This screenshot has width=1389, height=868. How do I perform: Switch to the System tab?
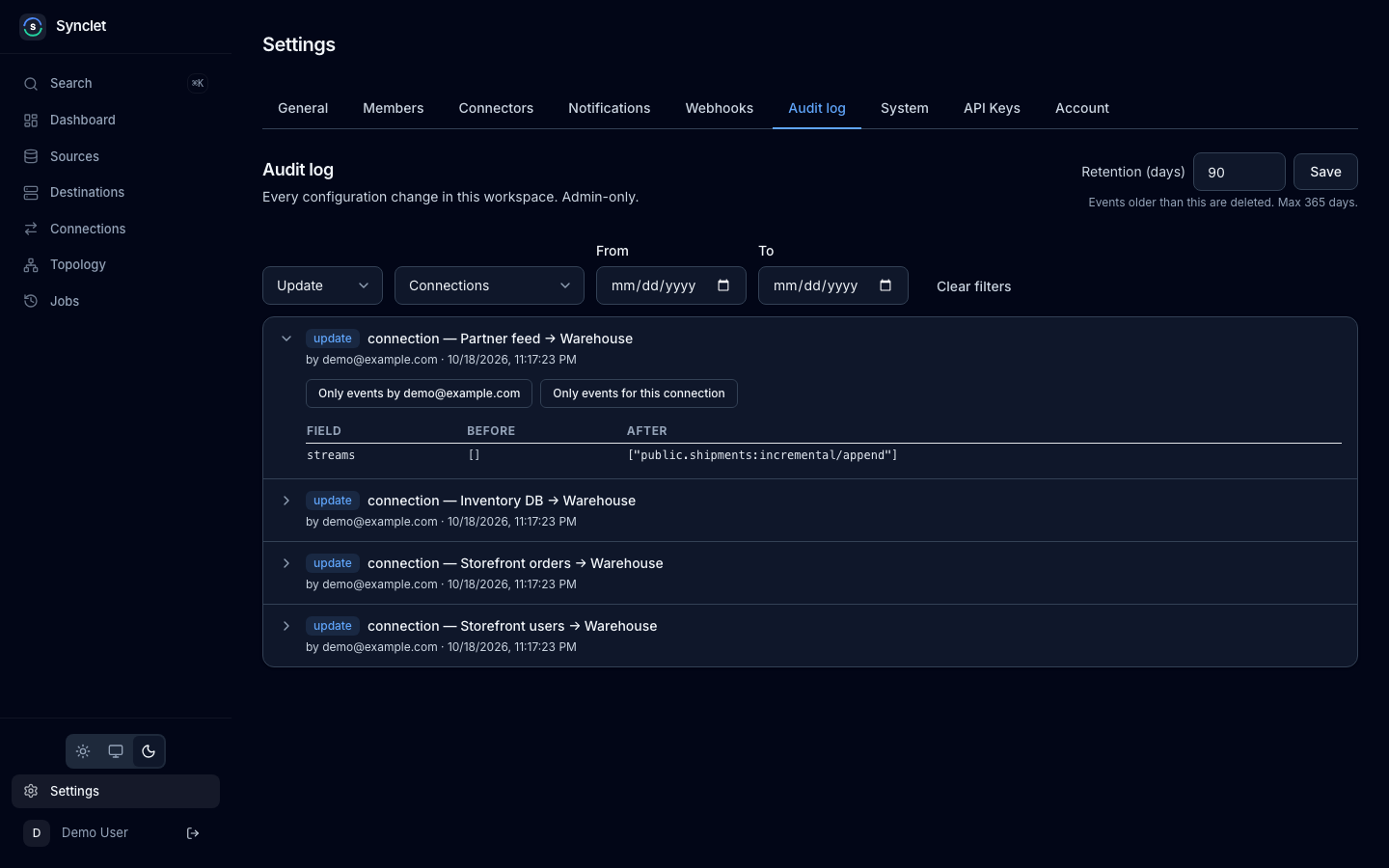(905, 108)
